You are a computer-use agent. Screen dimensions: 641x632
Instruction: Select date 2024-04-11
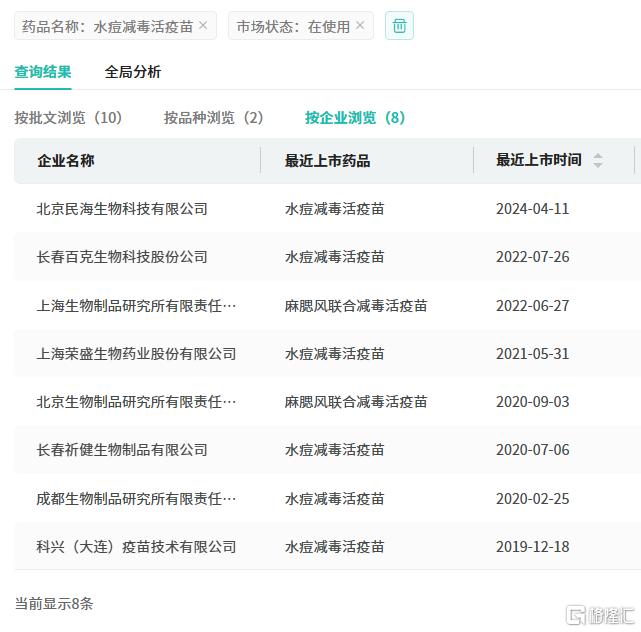pyautogui.click(x=533, y=209)
